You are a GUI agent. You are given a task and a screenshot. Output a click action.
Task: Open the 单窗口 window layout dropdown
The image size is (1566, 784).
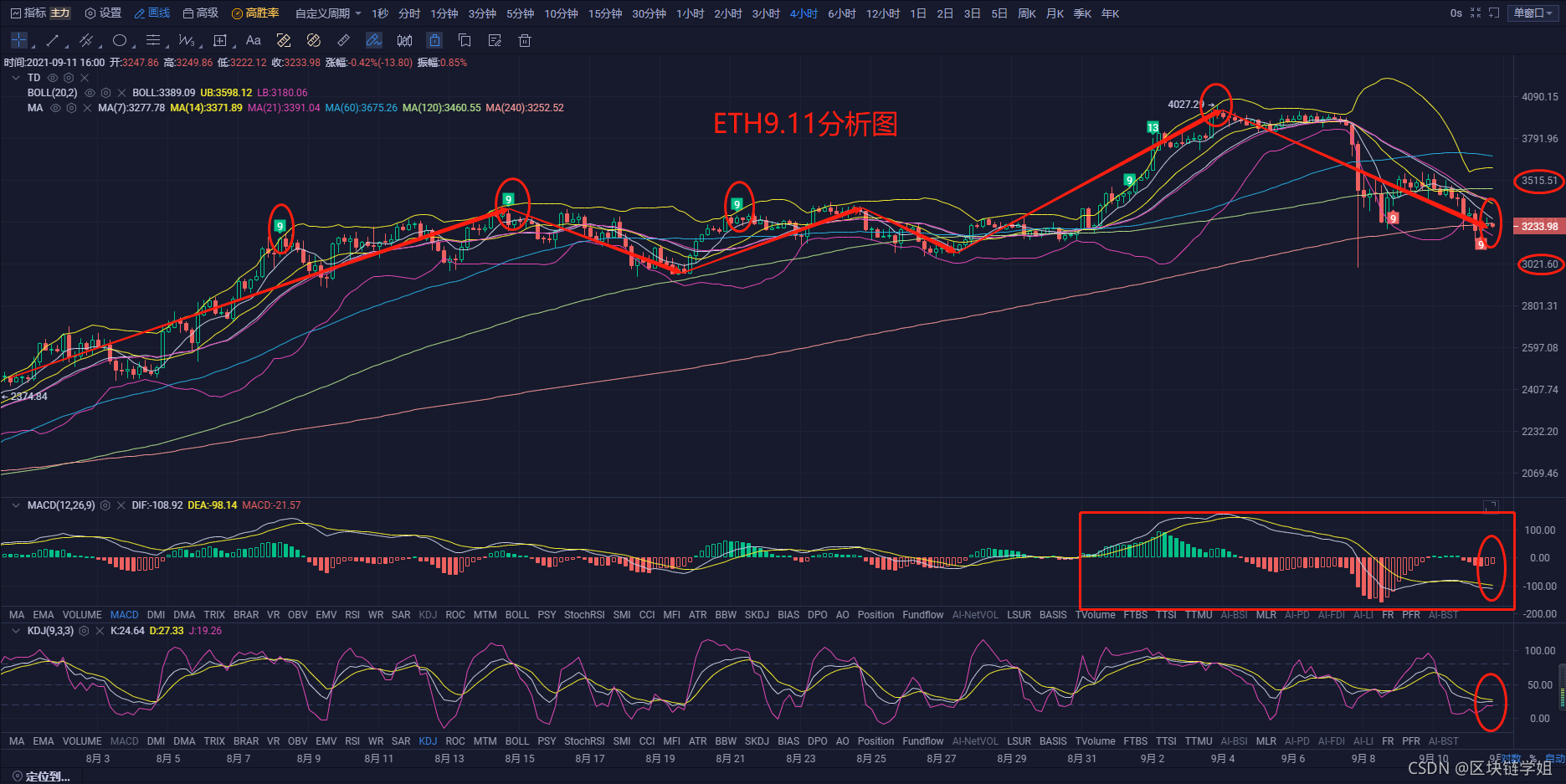(1534, 13)
